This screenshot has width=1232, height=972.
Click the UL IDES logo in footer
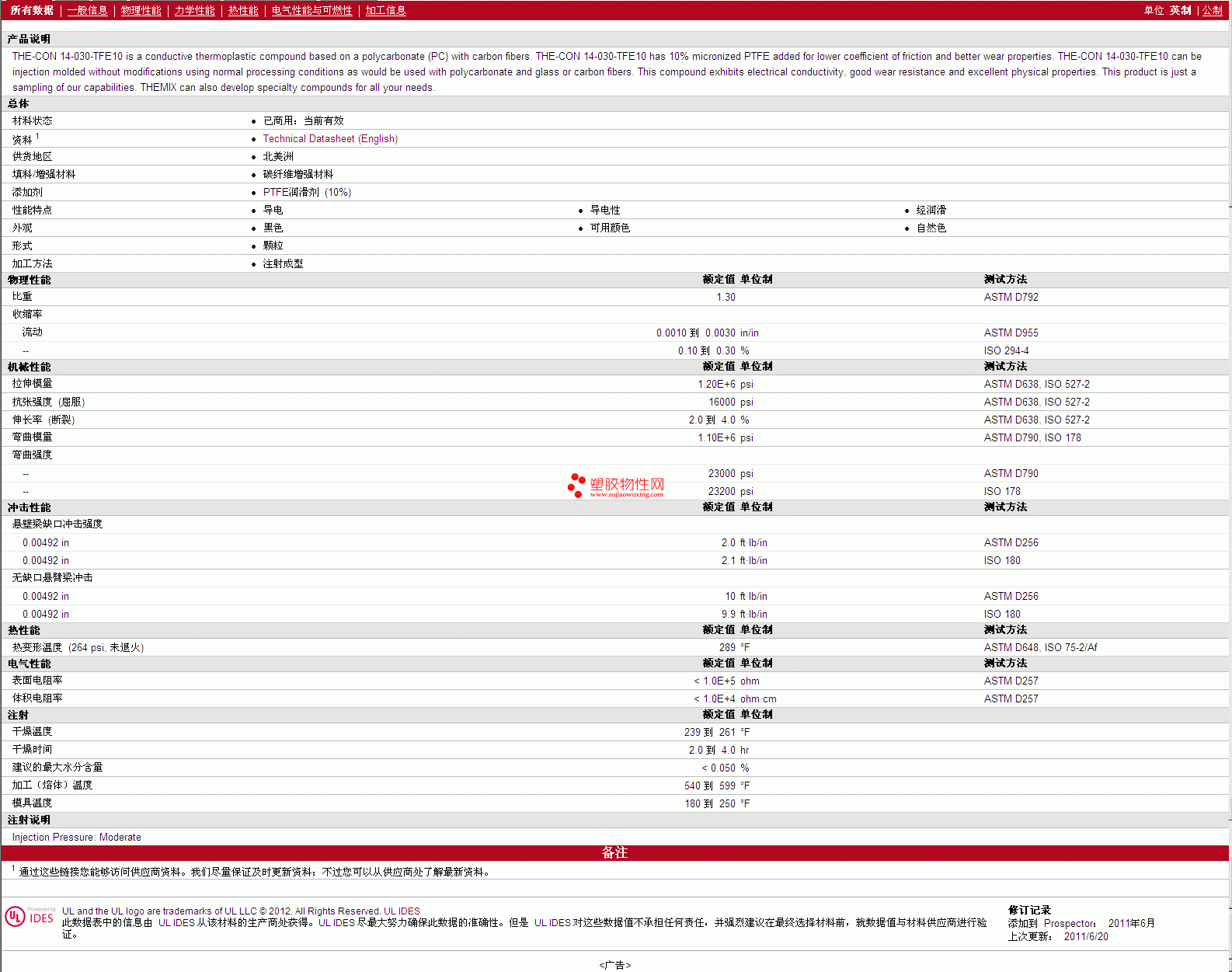pyautogui.click(x=30, y=917)
